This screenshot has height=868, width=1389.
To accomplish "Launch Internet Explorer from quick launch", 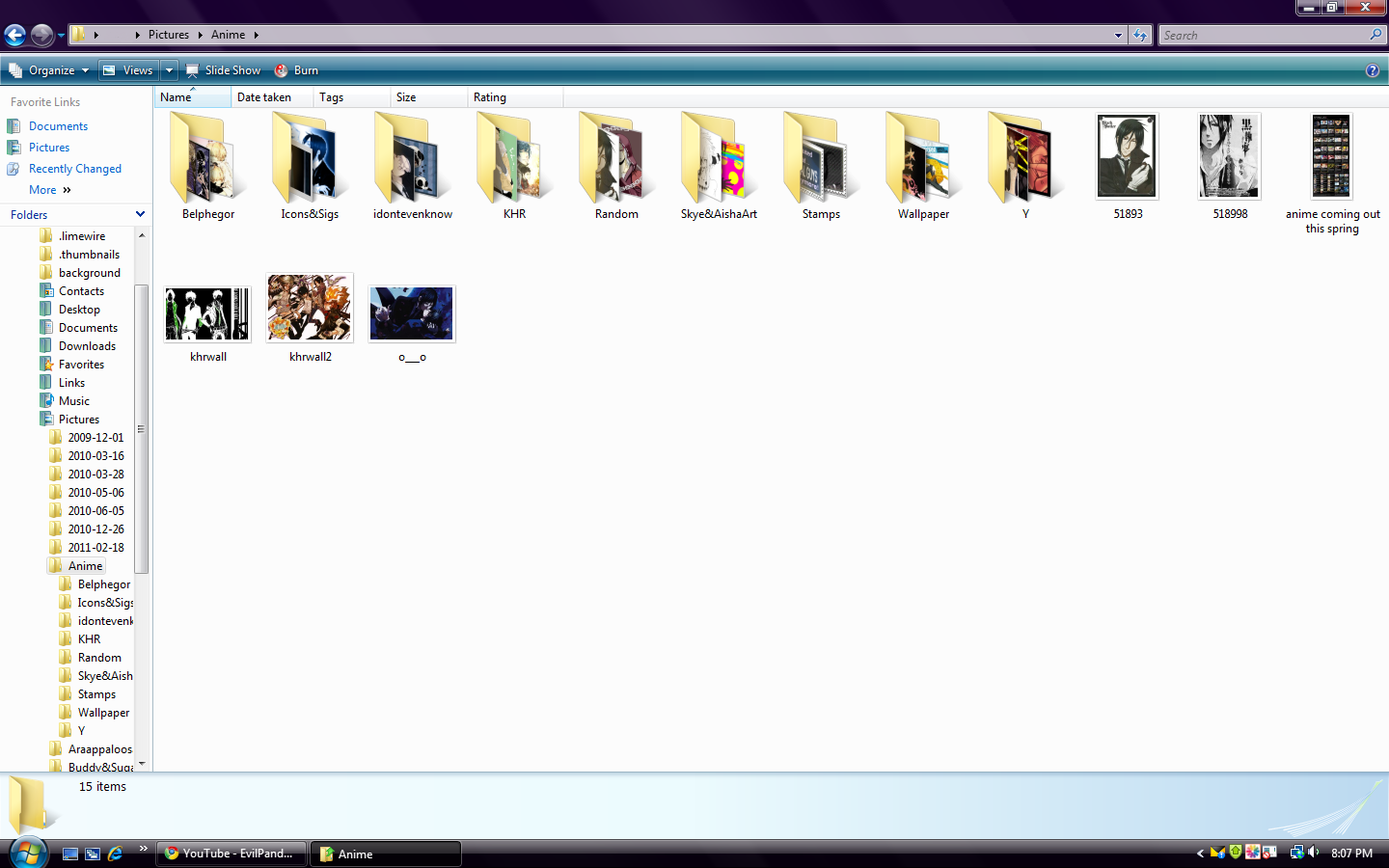I will pos(115,854).
